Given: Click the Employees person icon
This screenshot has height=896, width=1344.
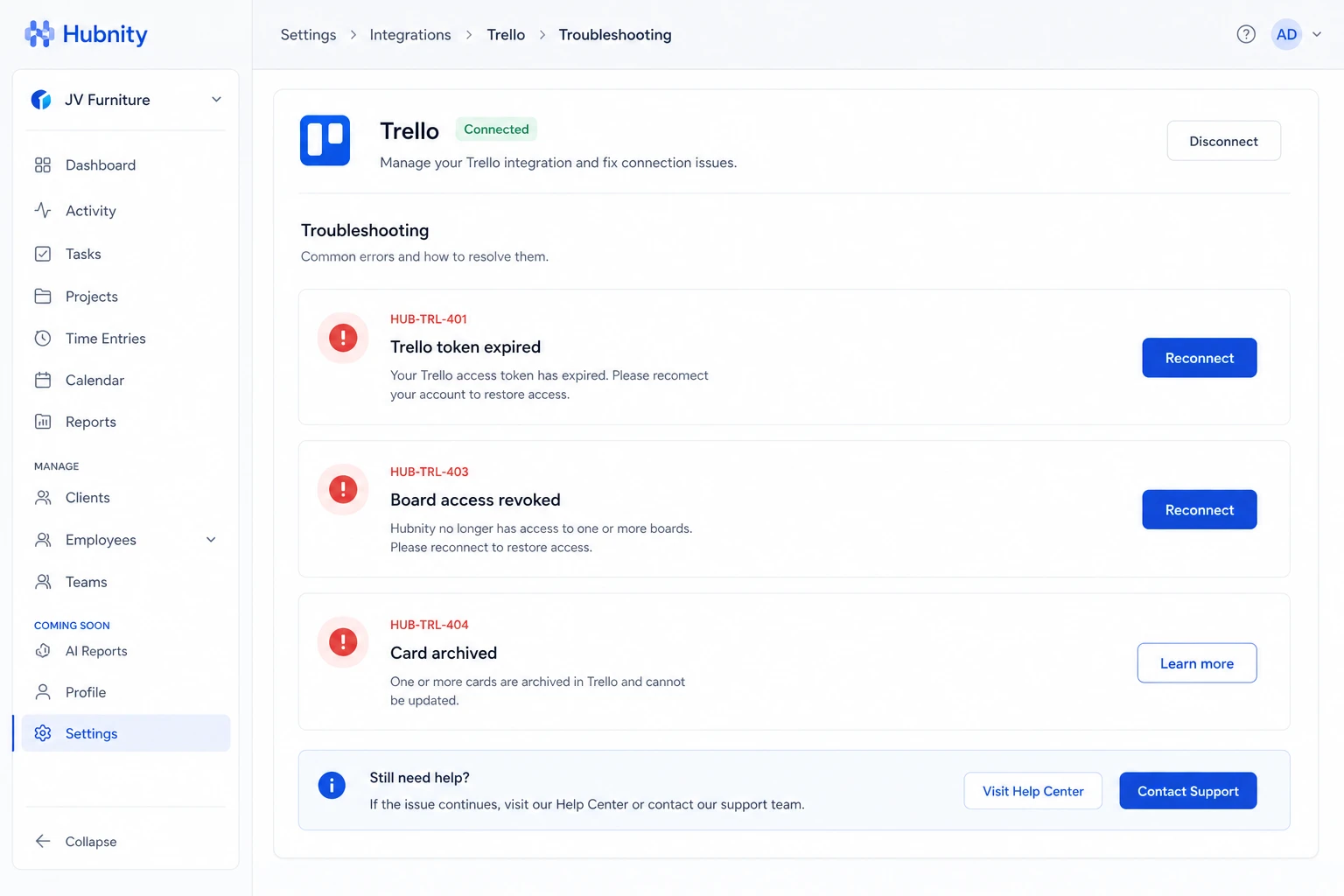Looking at the screenshot, I should (43, 540).
